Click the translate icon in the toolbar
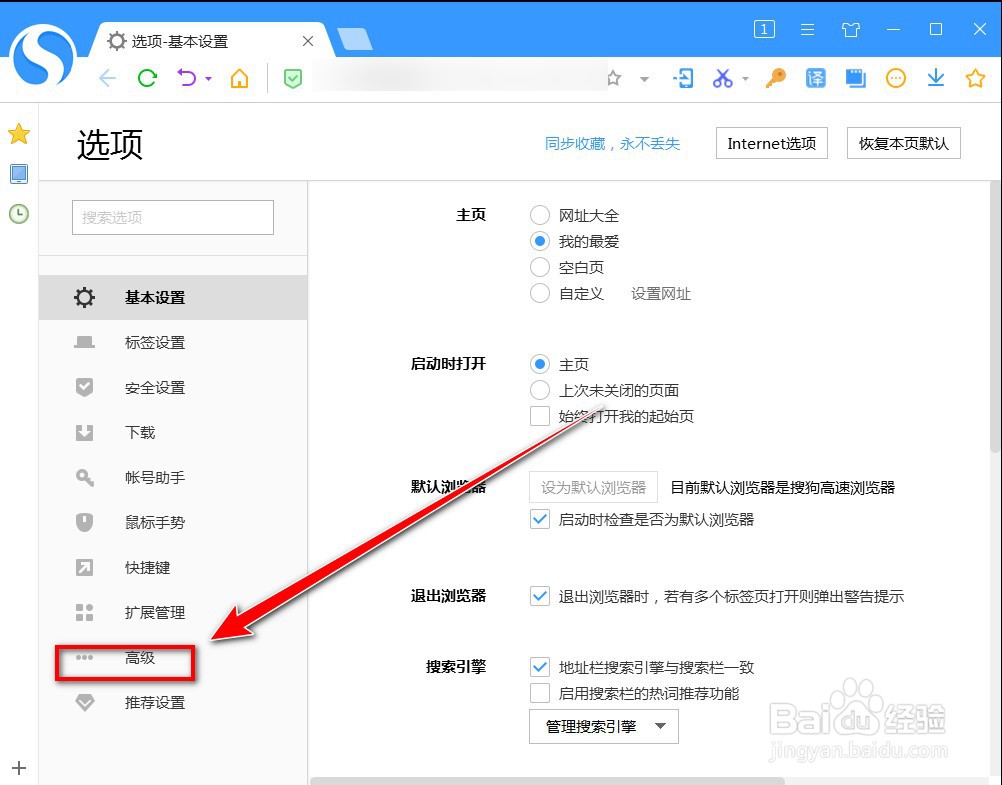This screenshot has width=1002, height=785. tap(815, 78)
